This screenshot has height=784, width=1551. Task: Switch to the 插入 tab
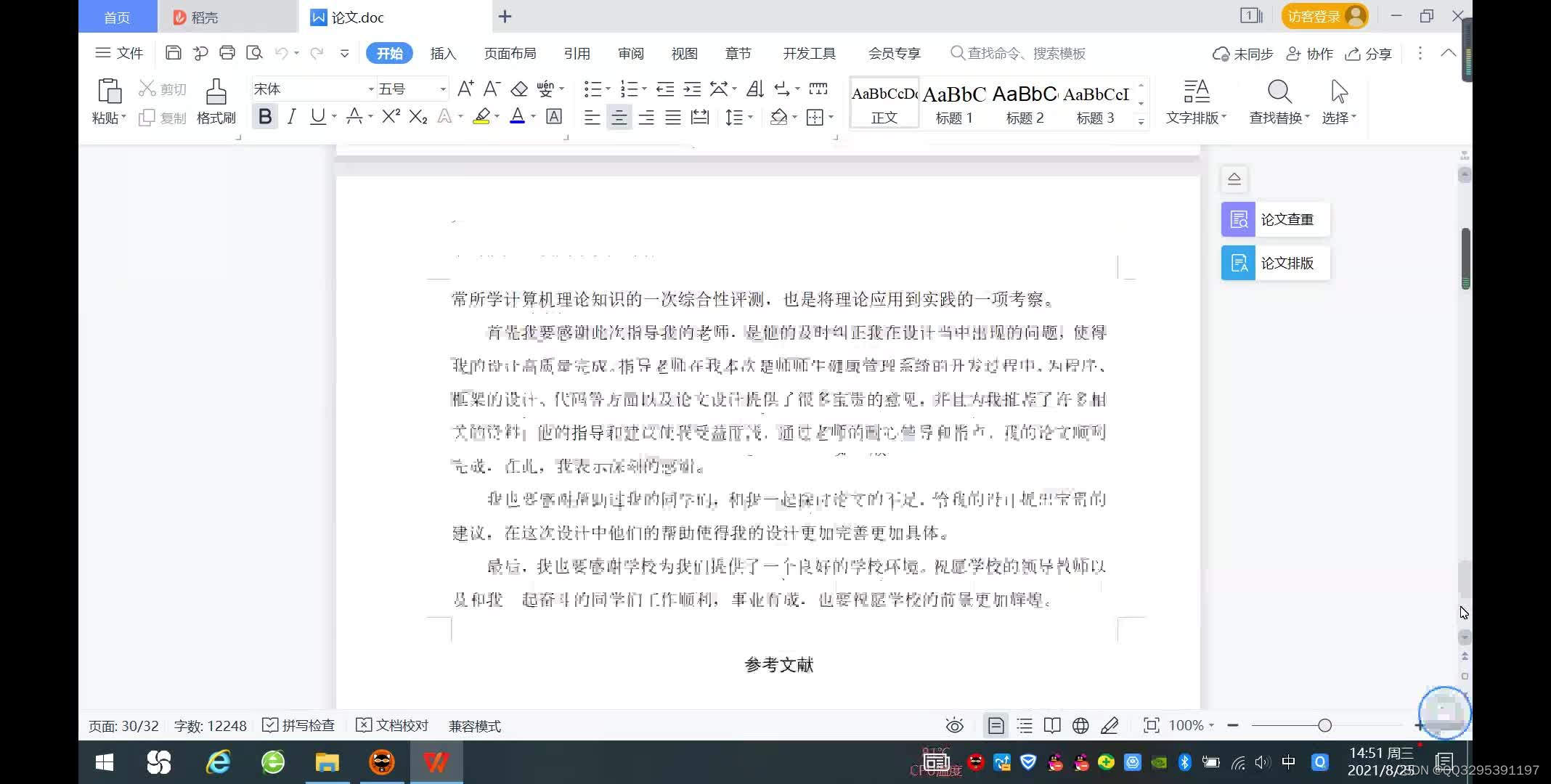(x=443, y=53)
